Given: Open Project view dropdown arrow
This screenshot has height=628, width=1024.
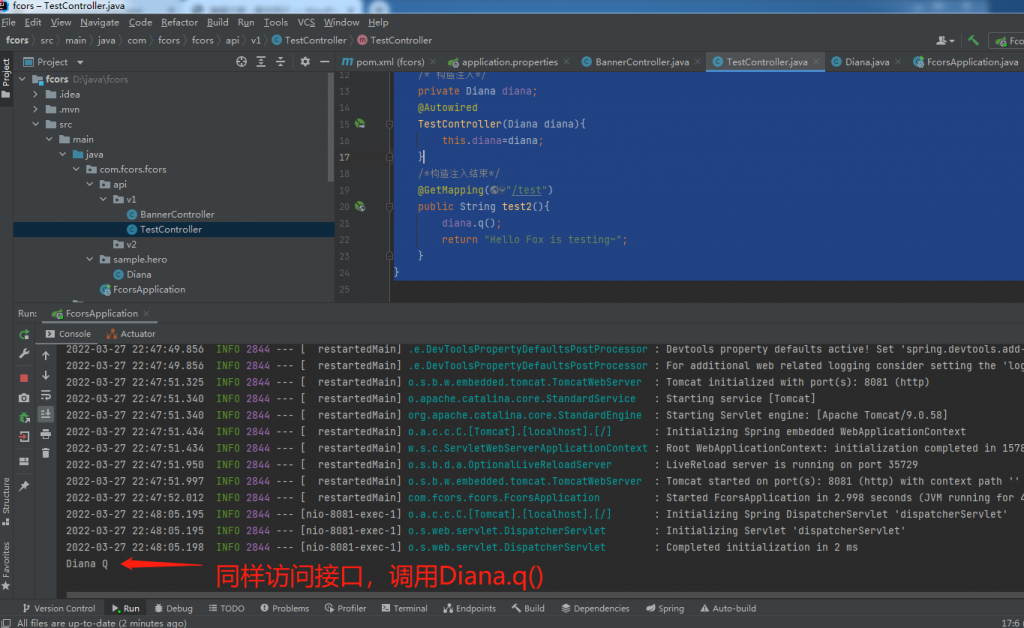Looking at the screenshot, I should pyautogui.click(x=80, y=63).
